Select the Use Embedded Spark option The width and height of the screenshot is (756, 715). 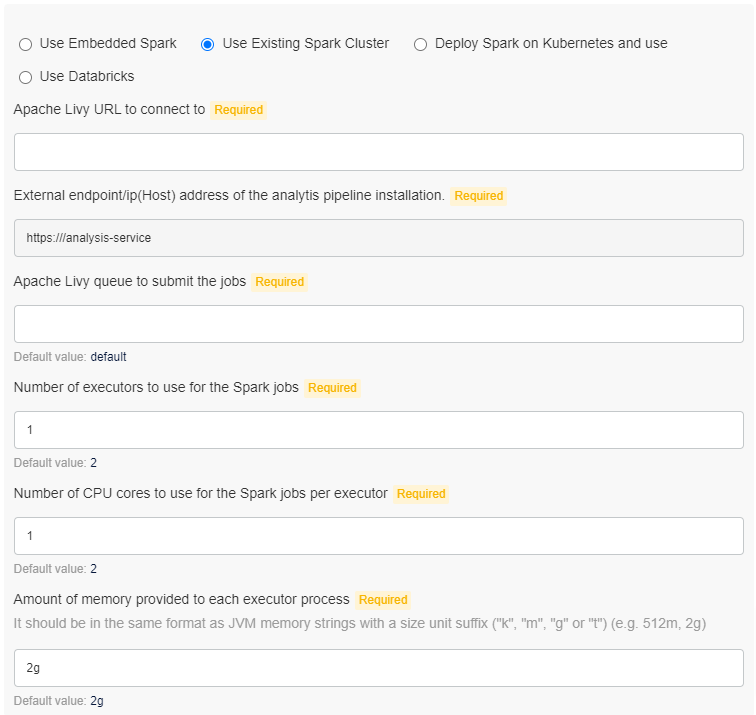(x=26, y=44)
